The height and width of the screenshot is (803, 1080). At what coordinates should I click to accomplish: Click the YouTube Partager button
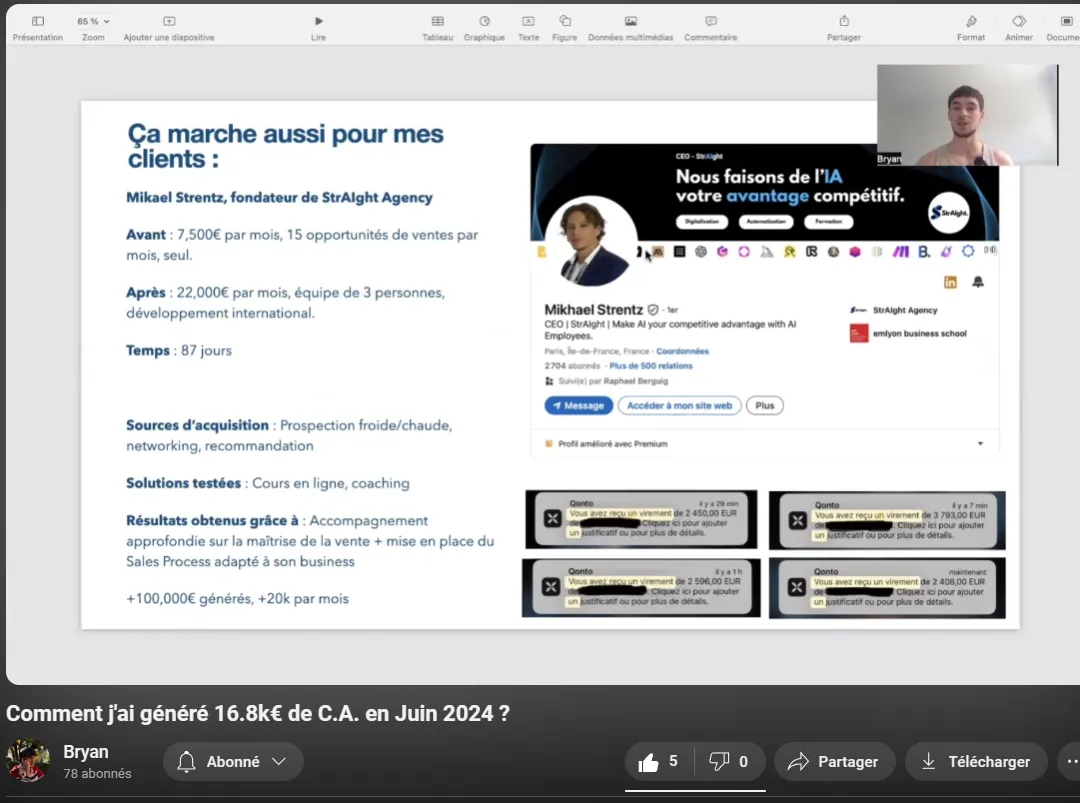[833, 762]
